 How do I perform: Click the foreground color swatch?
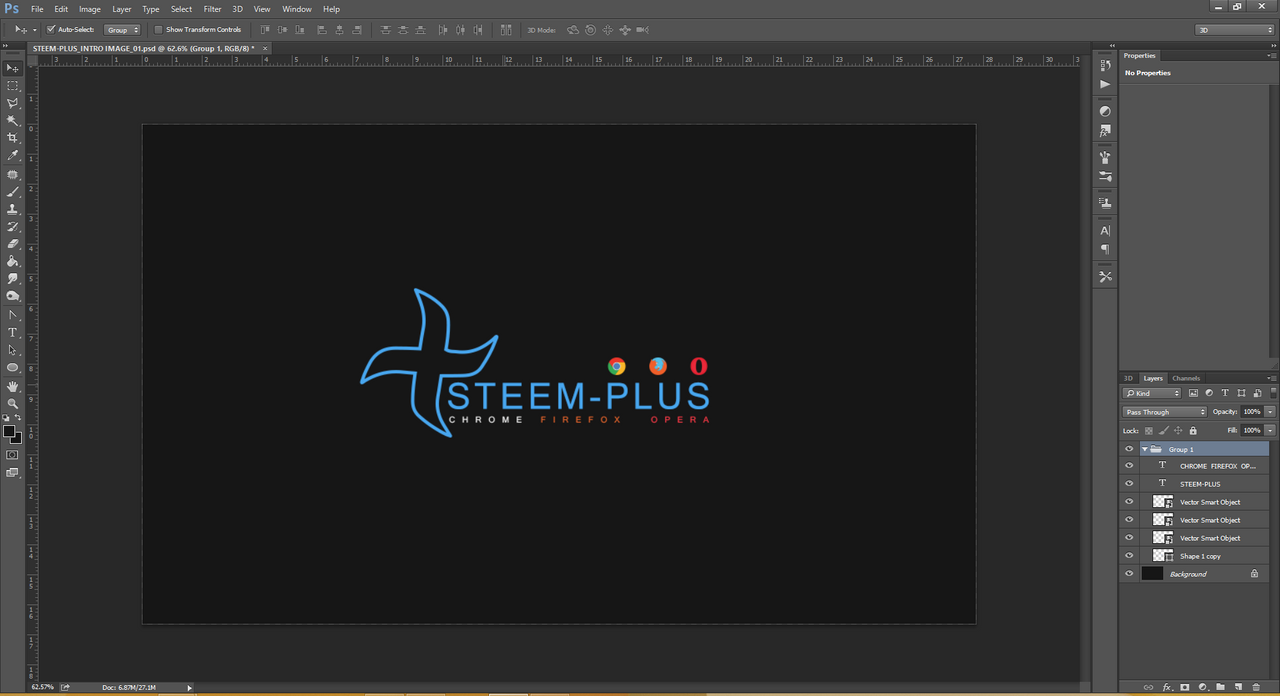(x=9, y=431)
